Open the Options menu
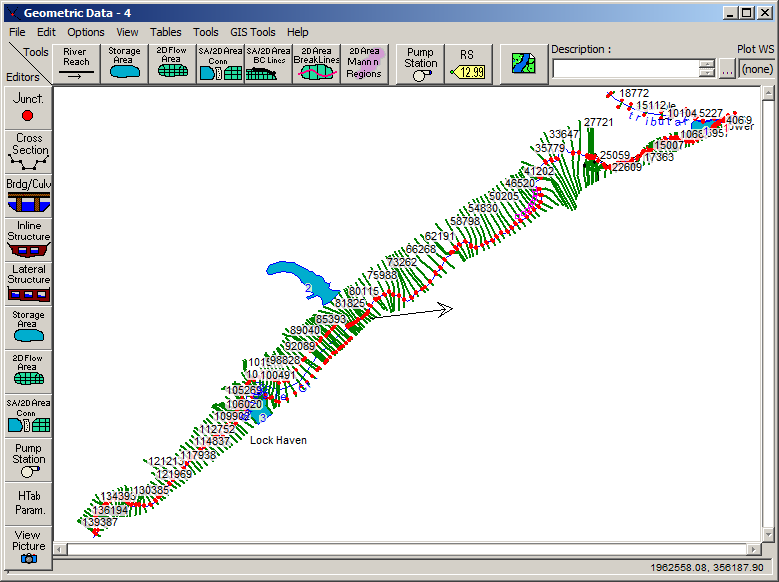Screen dimensions: 779x582 (86, 32)
